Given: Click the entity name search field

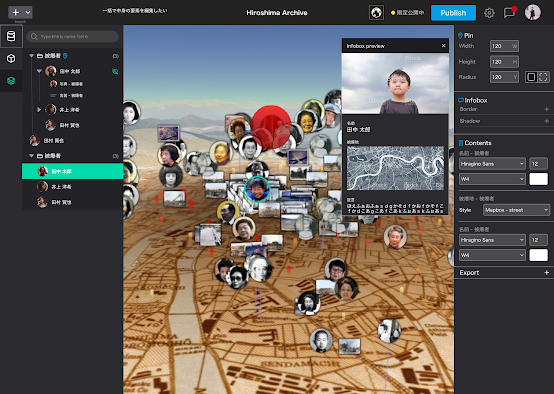Looking at the screenshot, I should [72, 36].
